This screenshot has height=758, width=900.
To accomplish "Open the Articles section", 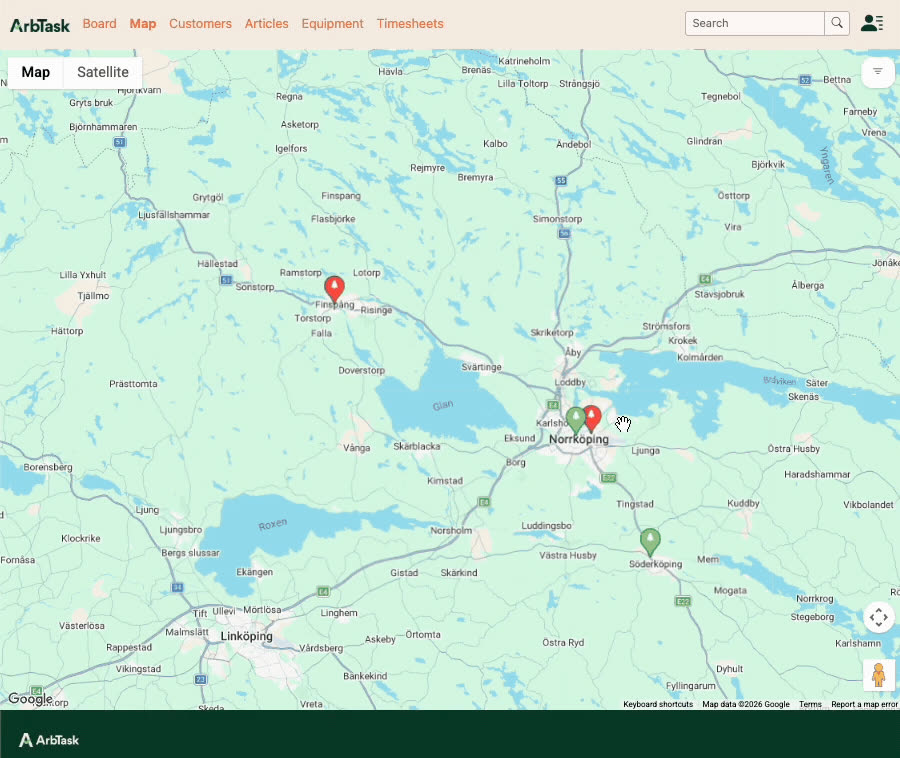I will coord(266,24).
